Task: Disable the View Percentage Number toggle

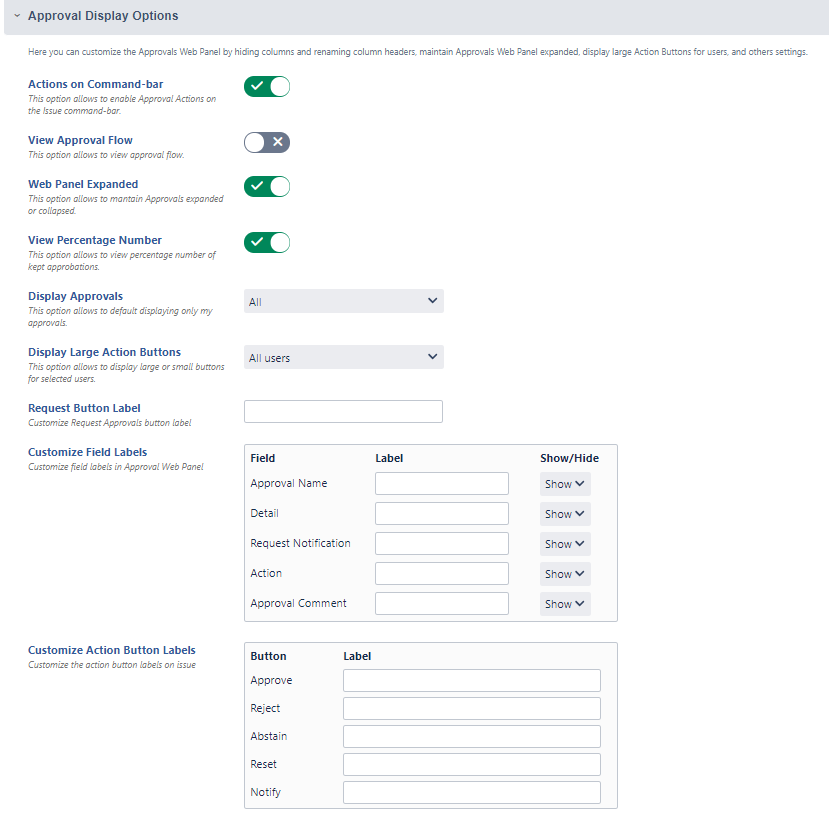Action: (x=267, y=242)
